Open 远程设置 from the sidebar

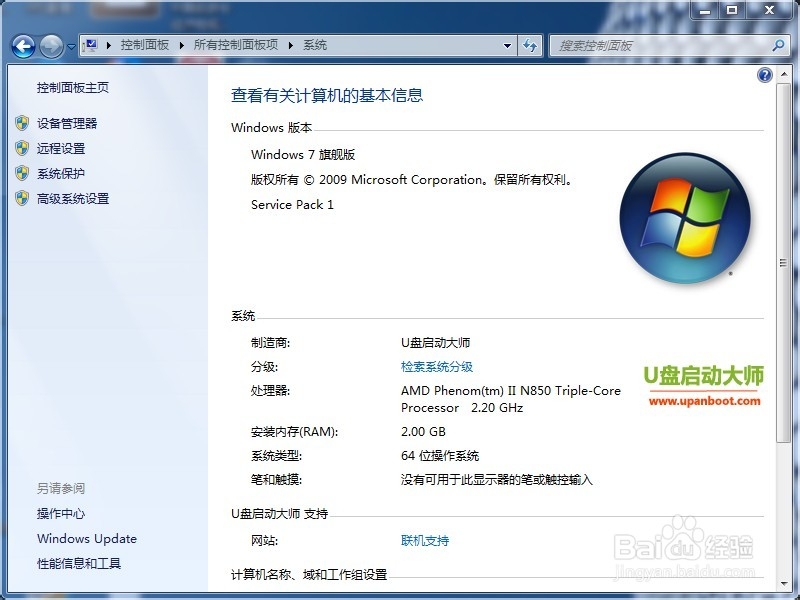pyautogui.click(x=61, y=148)
